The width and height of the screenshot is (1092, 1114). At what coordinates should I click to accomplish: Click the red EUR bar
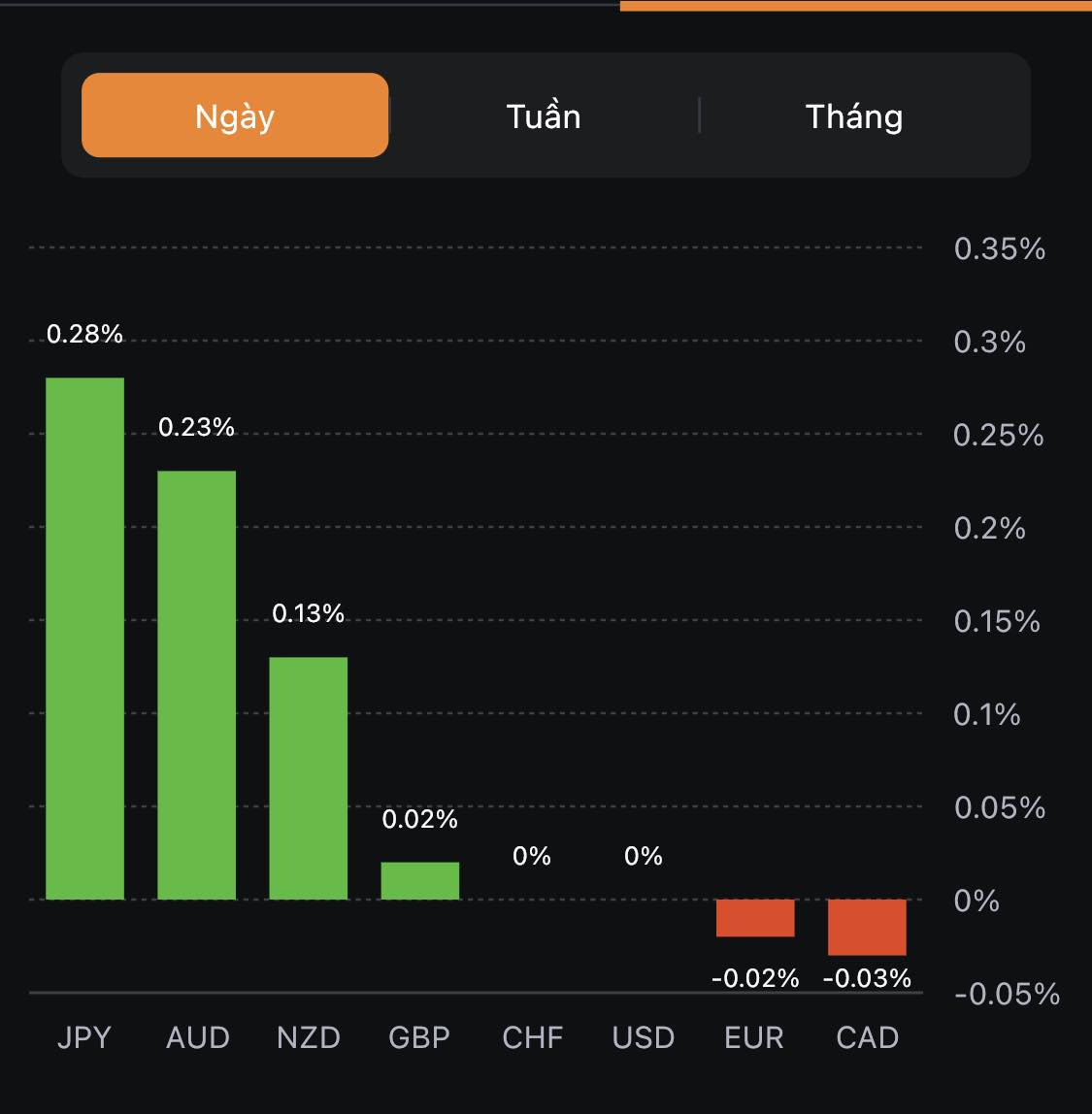coord(755,918)
